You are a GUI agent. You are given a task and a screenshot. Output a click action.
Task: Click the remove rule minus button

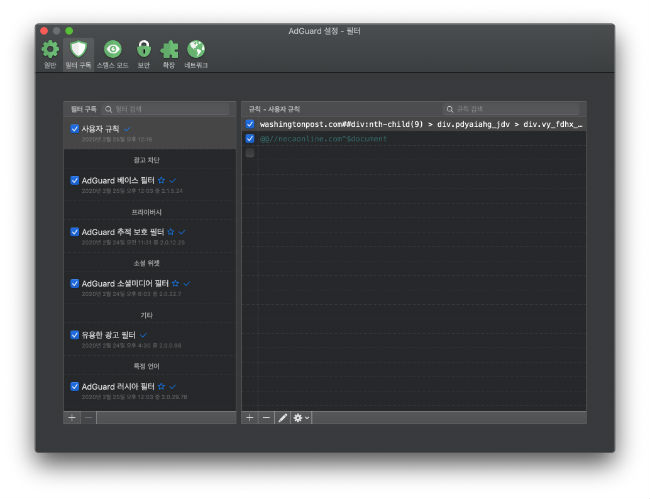click(266, 417)
